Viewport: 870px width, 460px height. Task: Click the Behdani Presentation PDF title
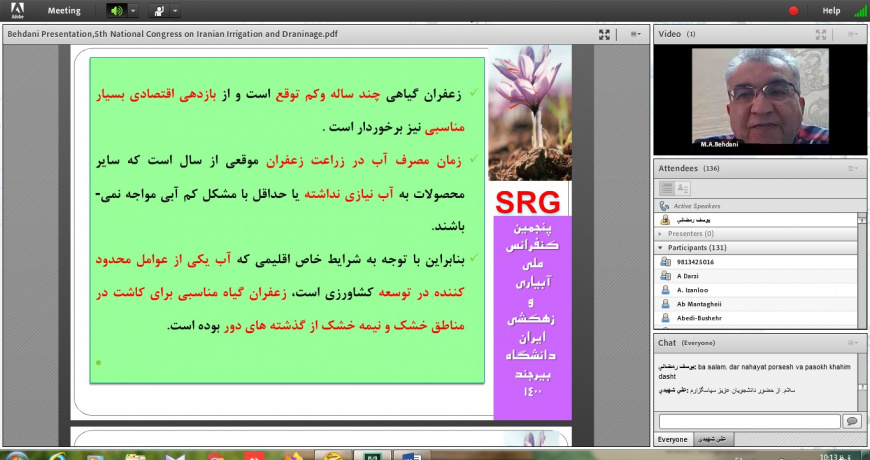[x=172, y=34]
